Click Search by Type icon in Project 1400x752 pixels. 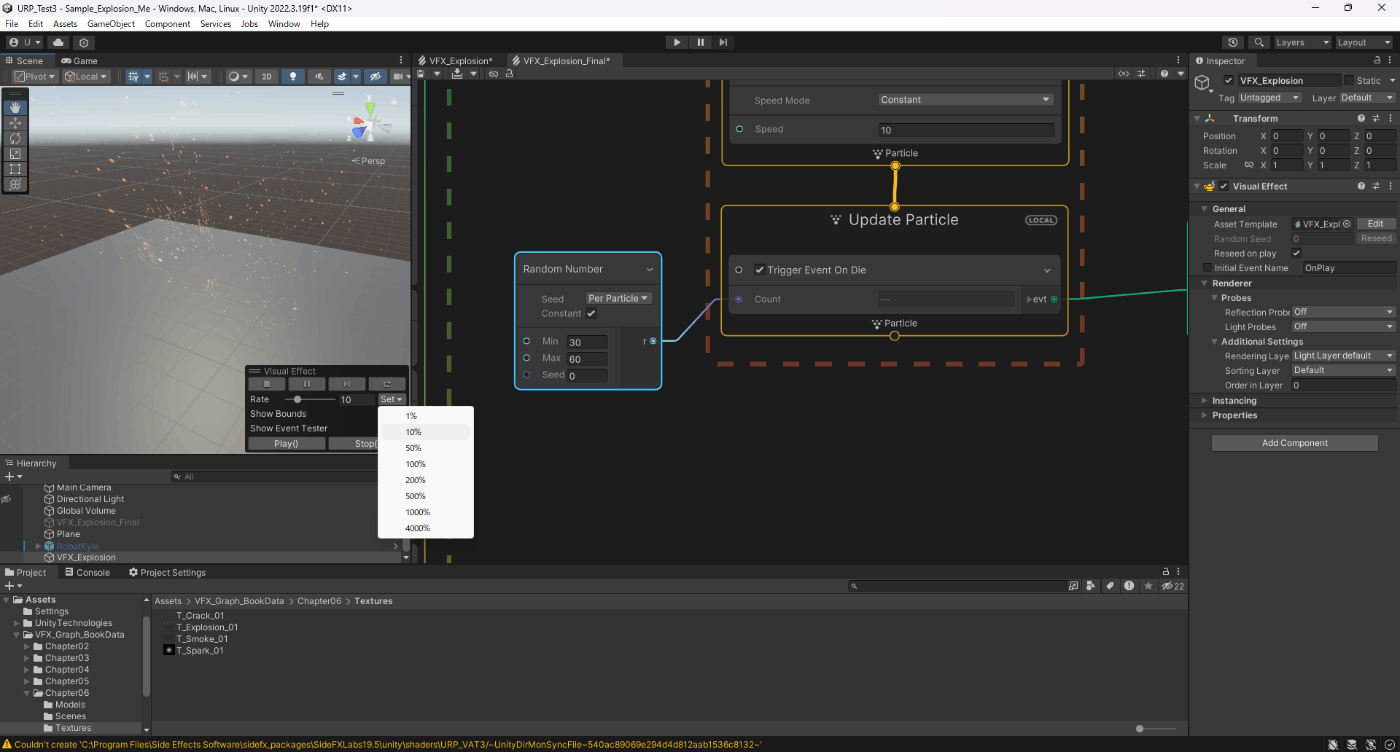pos(1092,586)
